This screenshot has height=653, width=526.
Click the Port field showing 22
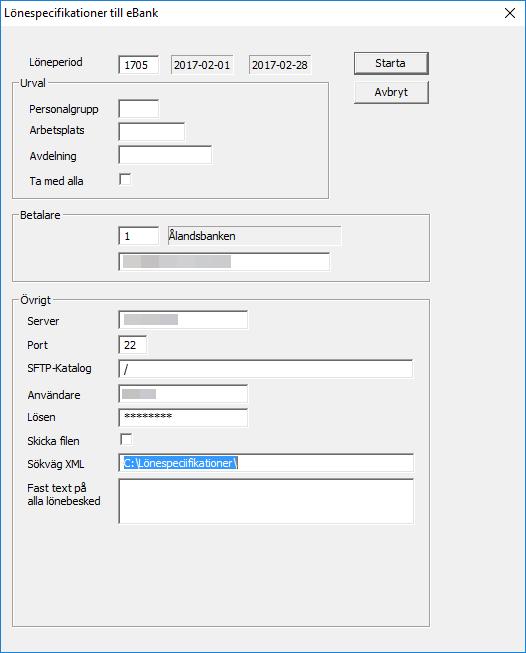[132, 345]
